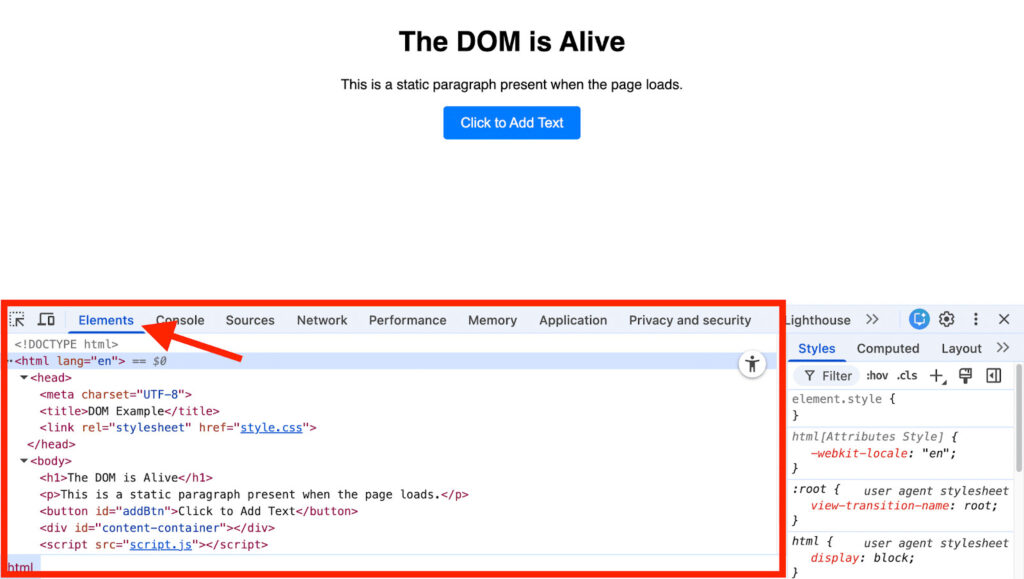This screenshot has width=1024, height=579.
Task: Toggle the :hov element state panel
Action: pos(877,376)
